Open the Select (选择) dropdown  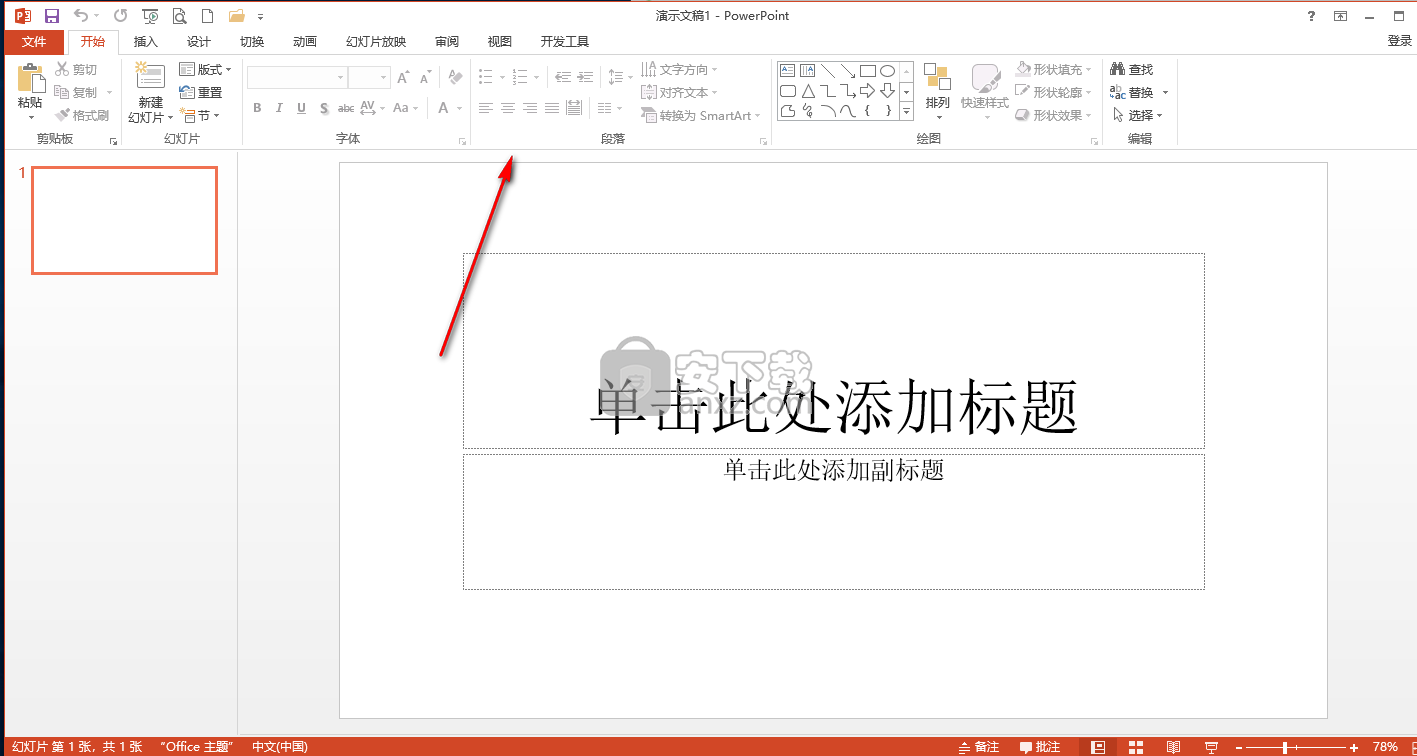tap(1137, 115)
